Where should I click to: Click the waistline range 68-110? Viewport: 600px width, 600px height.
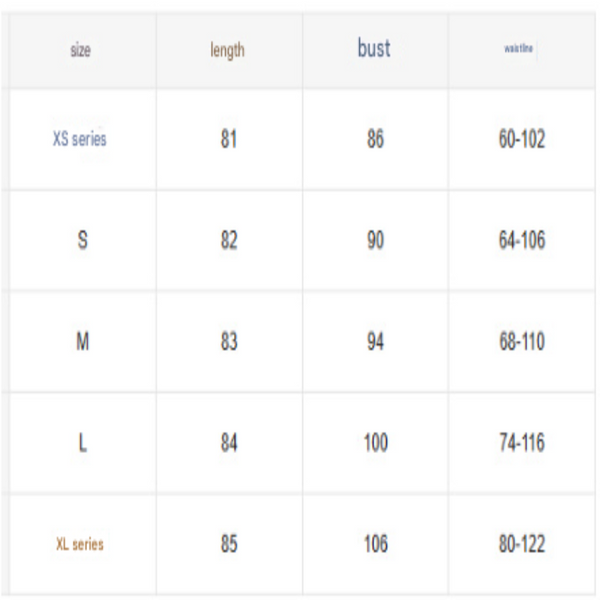pos(521,341)
